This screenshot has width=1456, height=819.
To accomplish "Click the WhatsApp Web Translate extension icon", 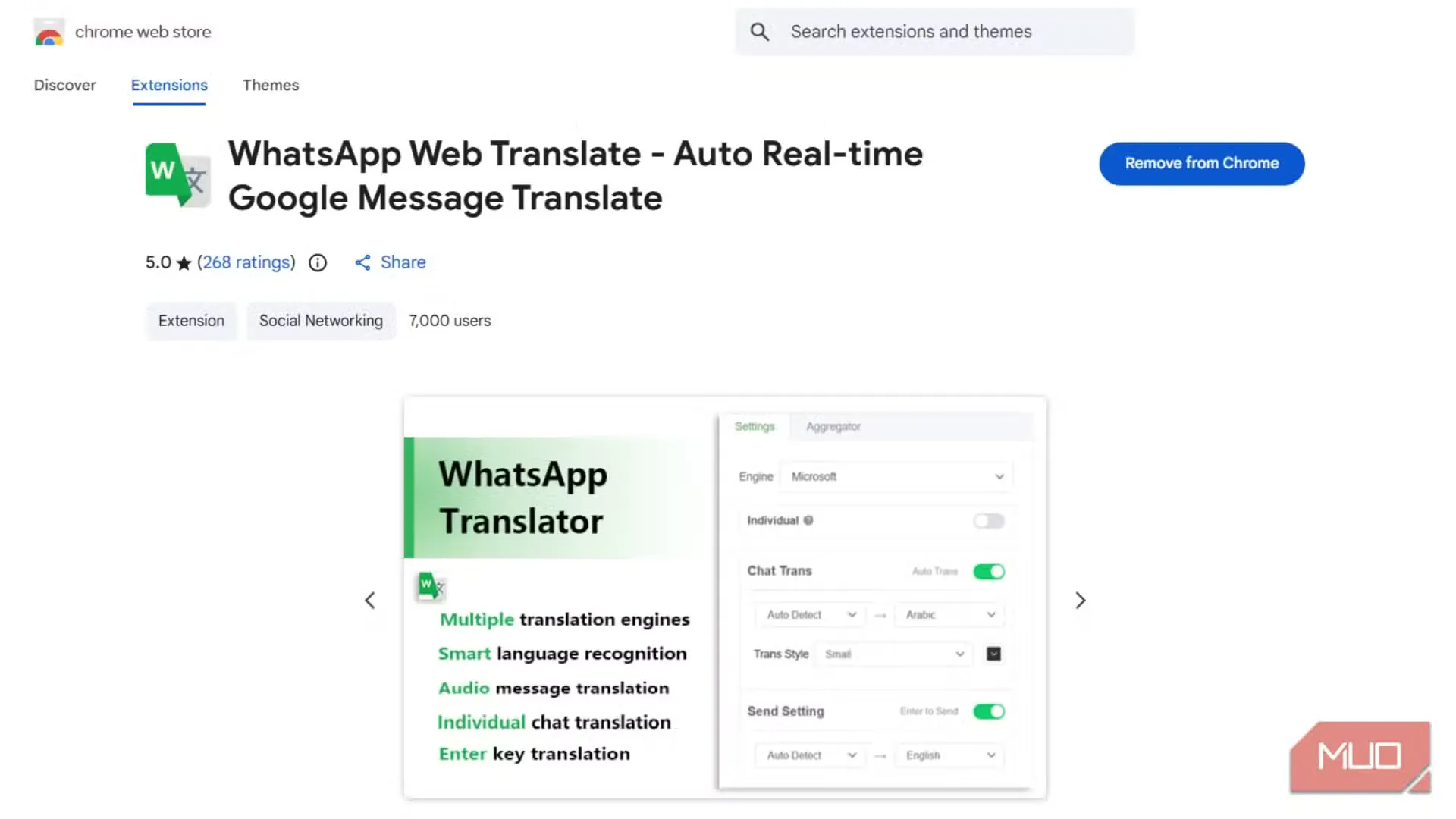I will tap(177, 175).
